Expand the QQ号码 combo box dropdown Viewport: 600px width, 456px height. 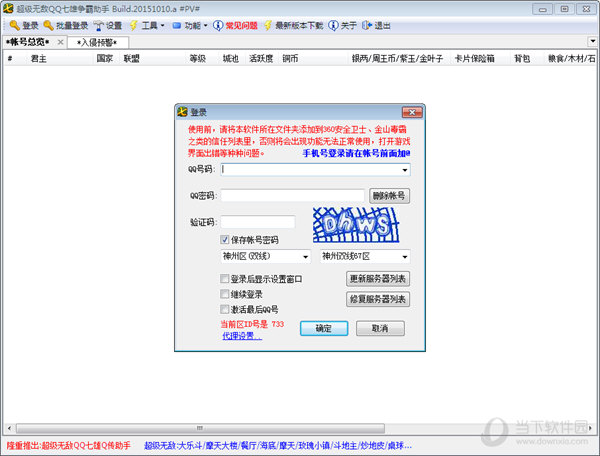[405, 170]
